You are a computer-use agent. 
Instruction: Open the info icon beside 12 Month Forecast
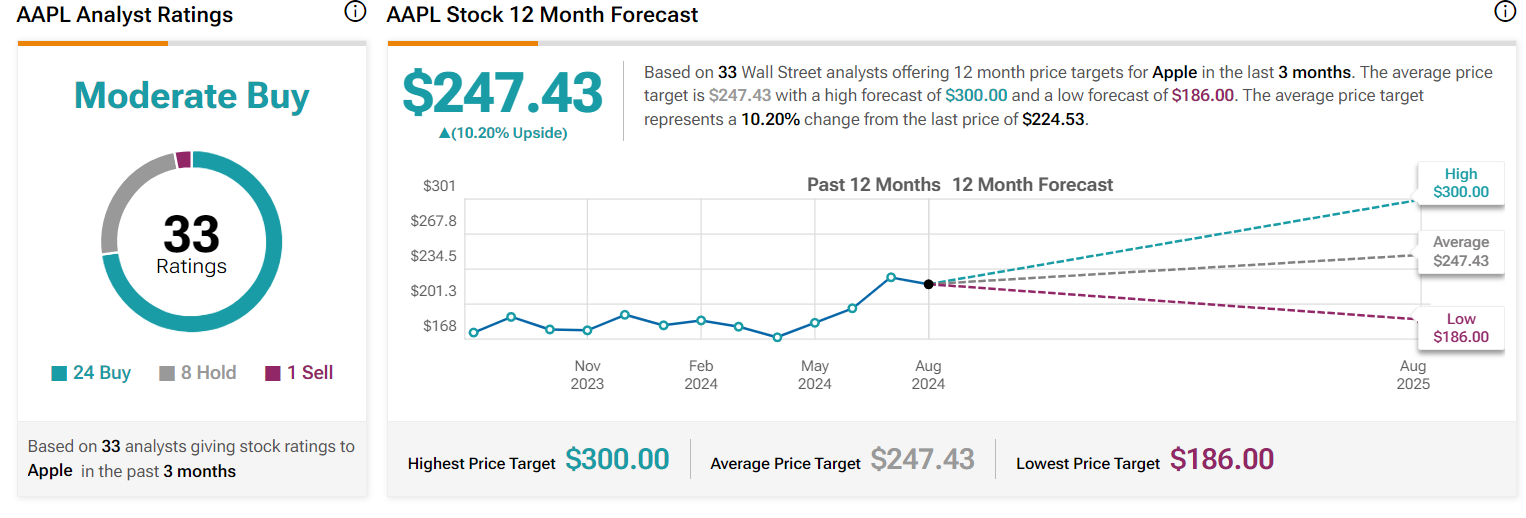1504,12
